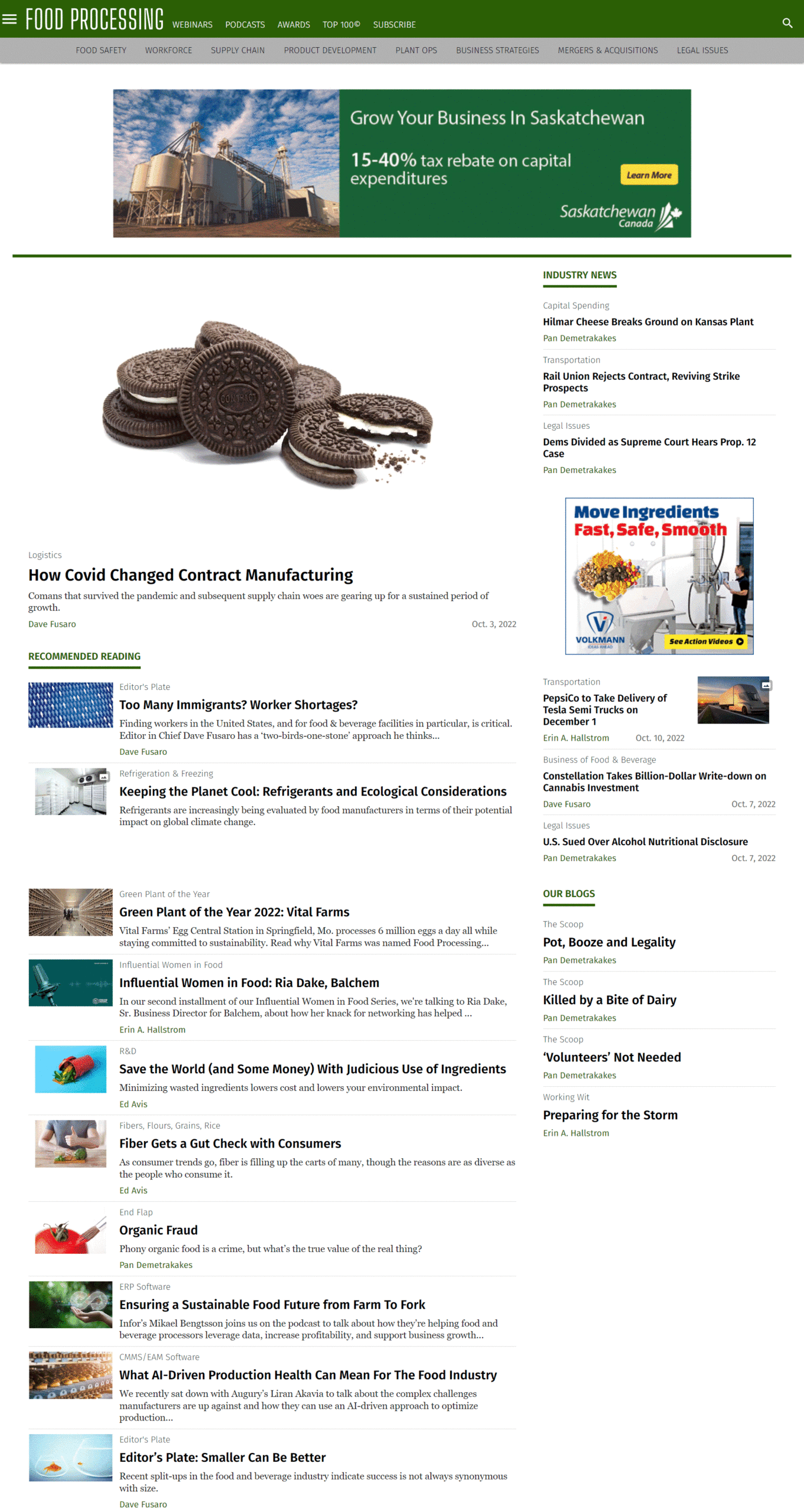Select Top 100 in the header
804x1512 pixels.
(x=341, y=25)
